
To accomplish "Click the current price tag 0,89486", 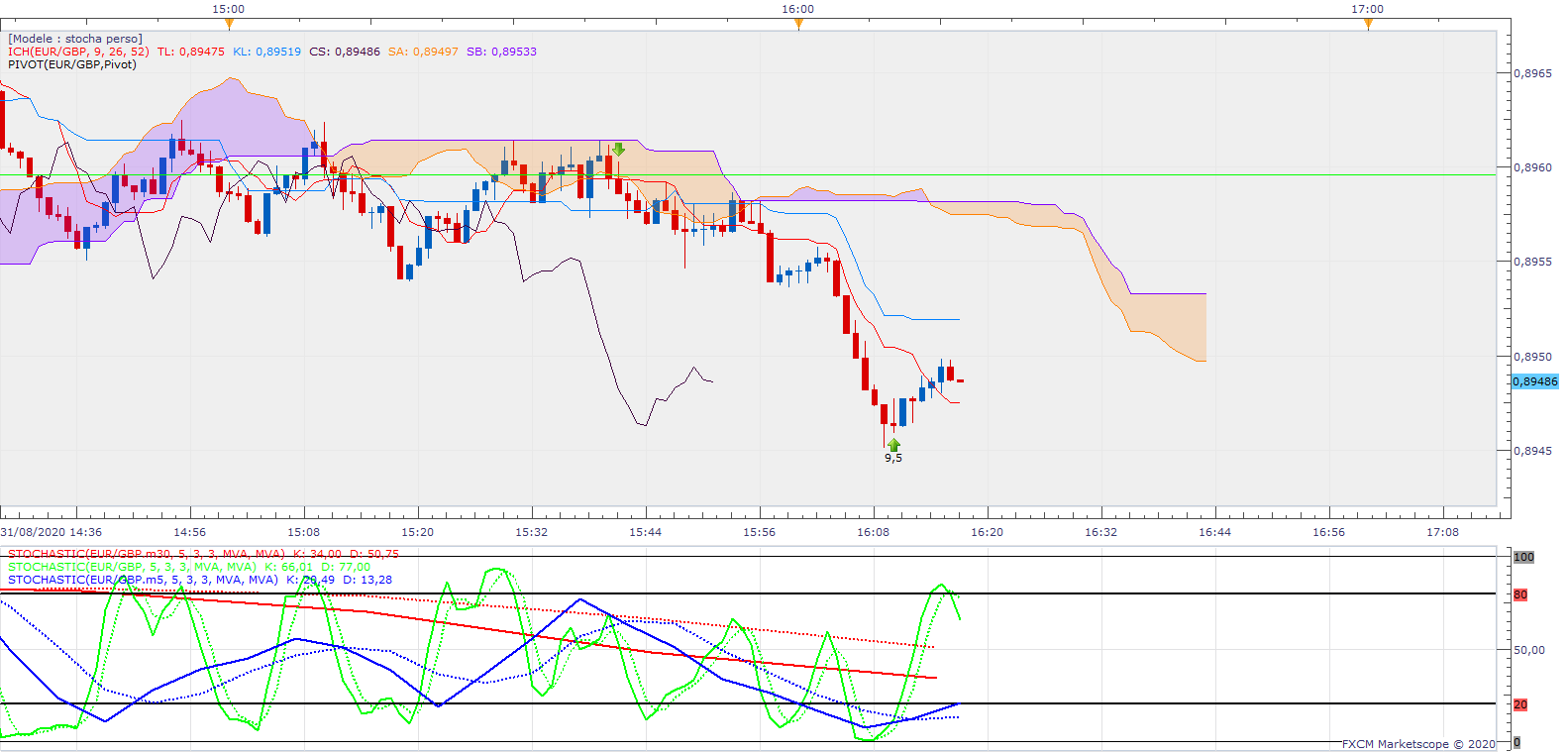I will coord(1534,381).
